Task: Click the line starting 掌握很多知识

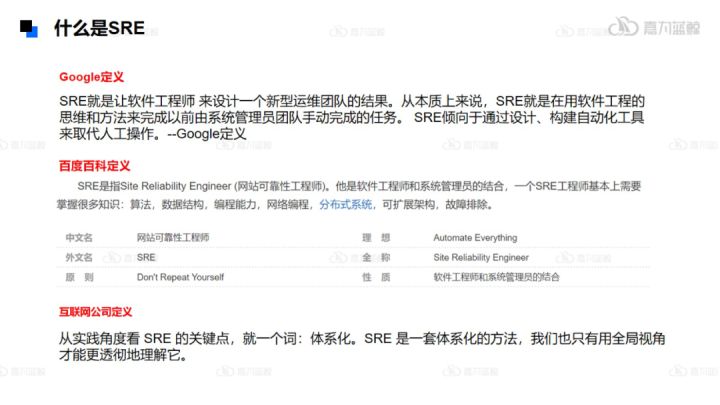Action: pyautogui.click(x=276, y=204)
